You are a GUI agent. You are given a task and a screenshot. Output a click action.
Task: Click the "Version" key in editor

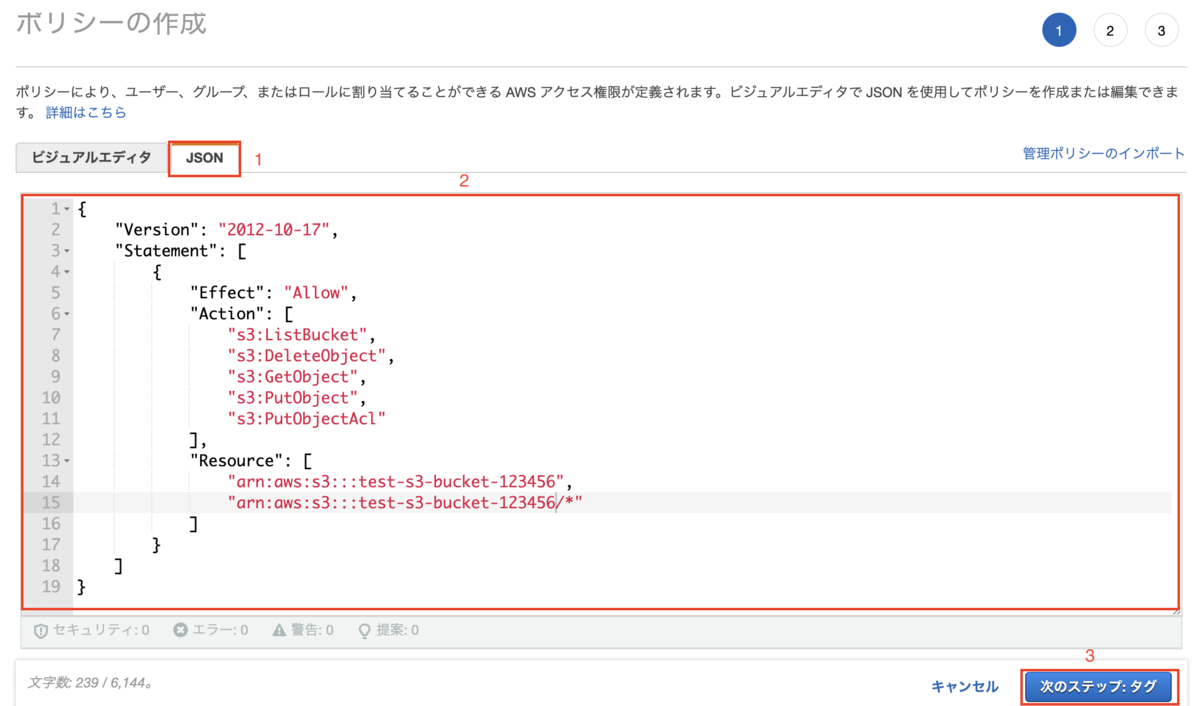(x=158, y=230)
